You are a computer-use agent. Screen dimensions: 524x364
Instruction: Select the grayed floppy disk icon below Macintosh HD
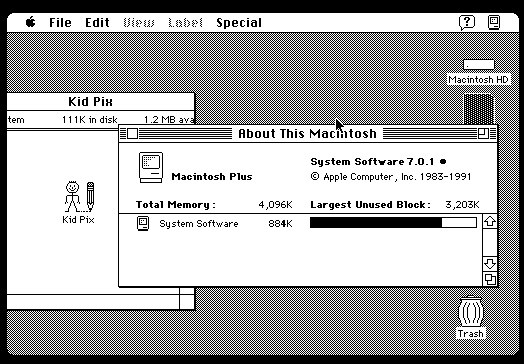point(479,109)
